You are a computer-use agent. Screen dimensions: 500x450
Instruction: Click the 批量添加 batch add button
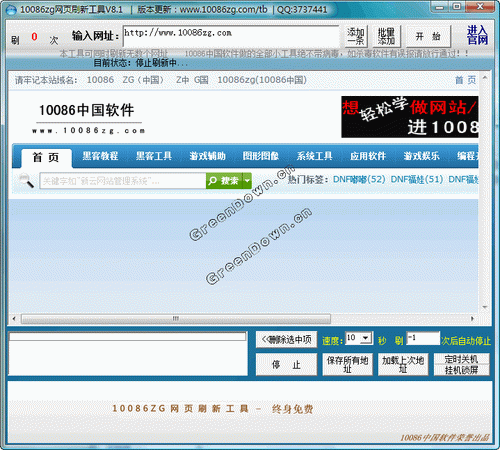[x=386, y=36]
